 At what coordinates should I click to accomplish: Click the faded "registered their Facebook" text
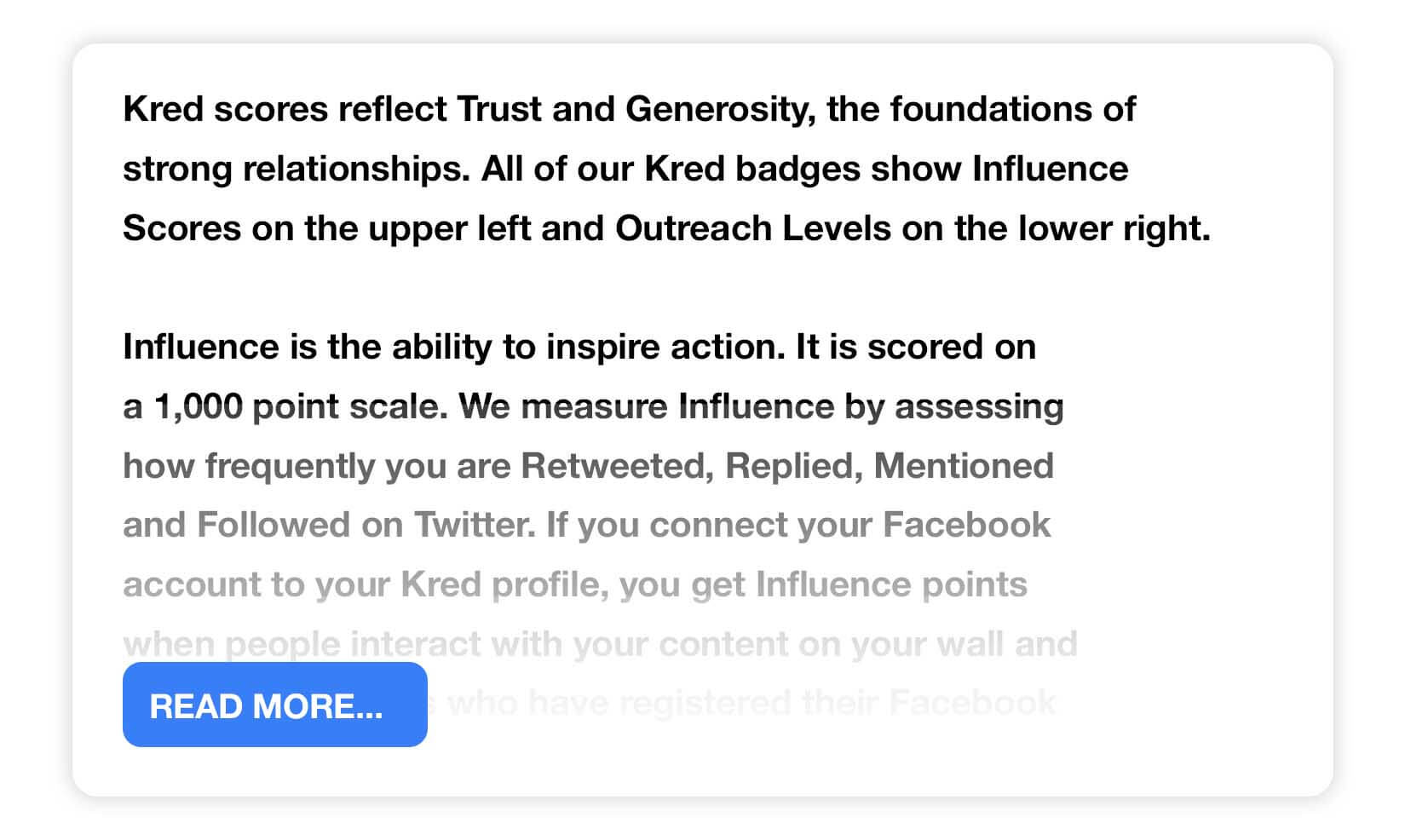[838, 704]
